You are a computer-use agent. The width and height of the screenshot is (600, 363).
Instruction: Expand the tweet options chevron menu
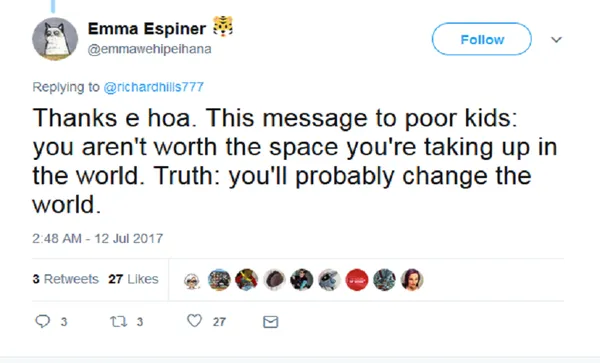click(556, 39)
